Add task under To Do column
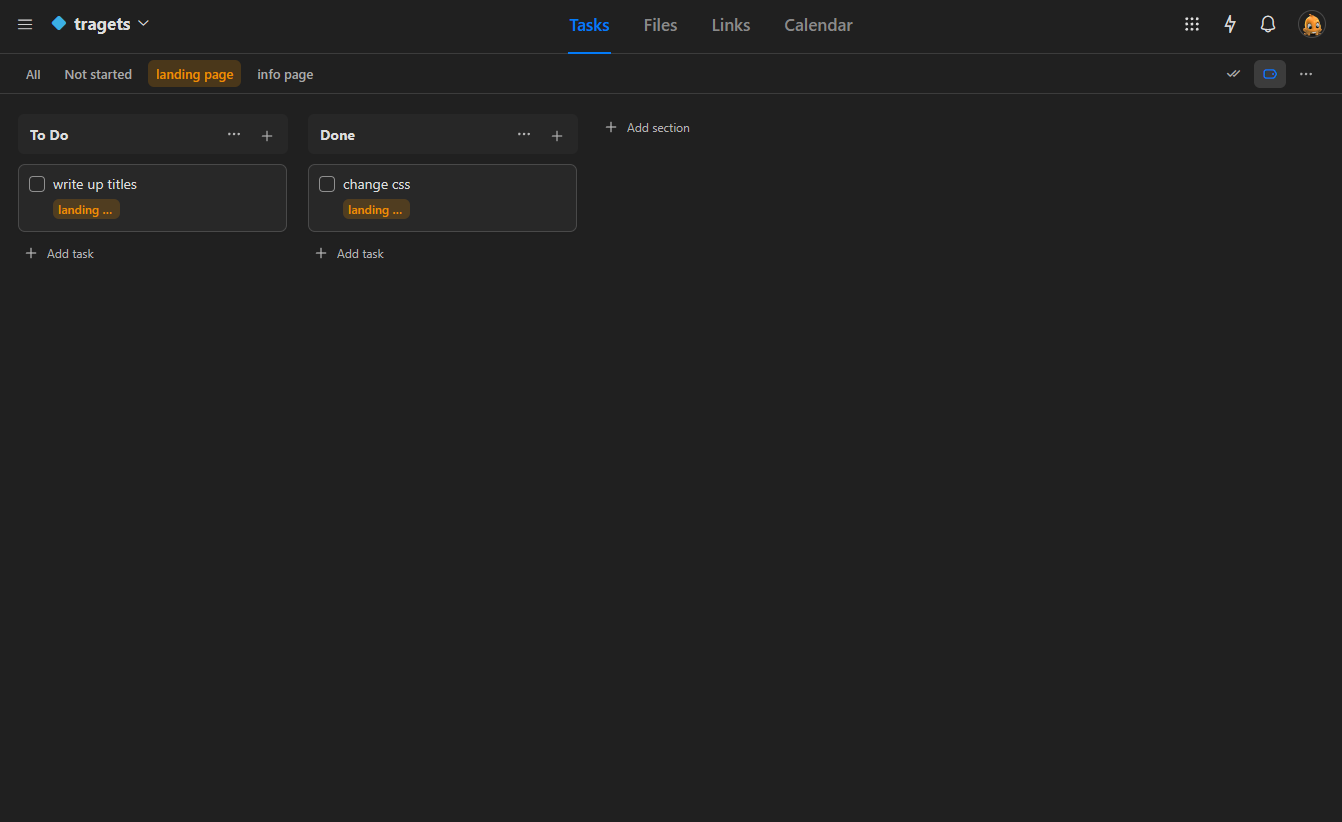Screen dimensions: 1342x822 [60, 254]
